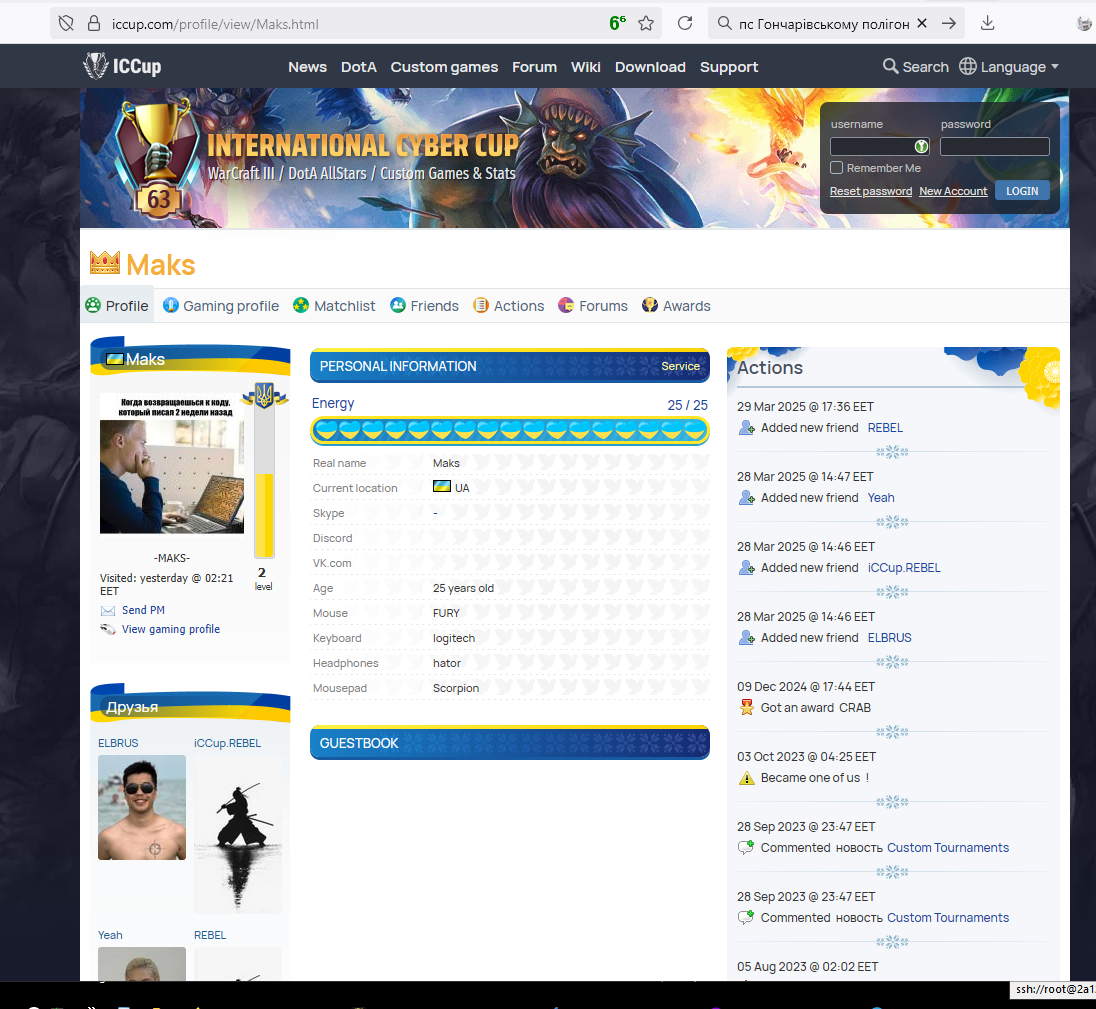Open ELBRUS friend name link
Viewport: 1096px width, 1009px height.
click(118, 743)
